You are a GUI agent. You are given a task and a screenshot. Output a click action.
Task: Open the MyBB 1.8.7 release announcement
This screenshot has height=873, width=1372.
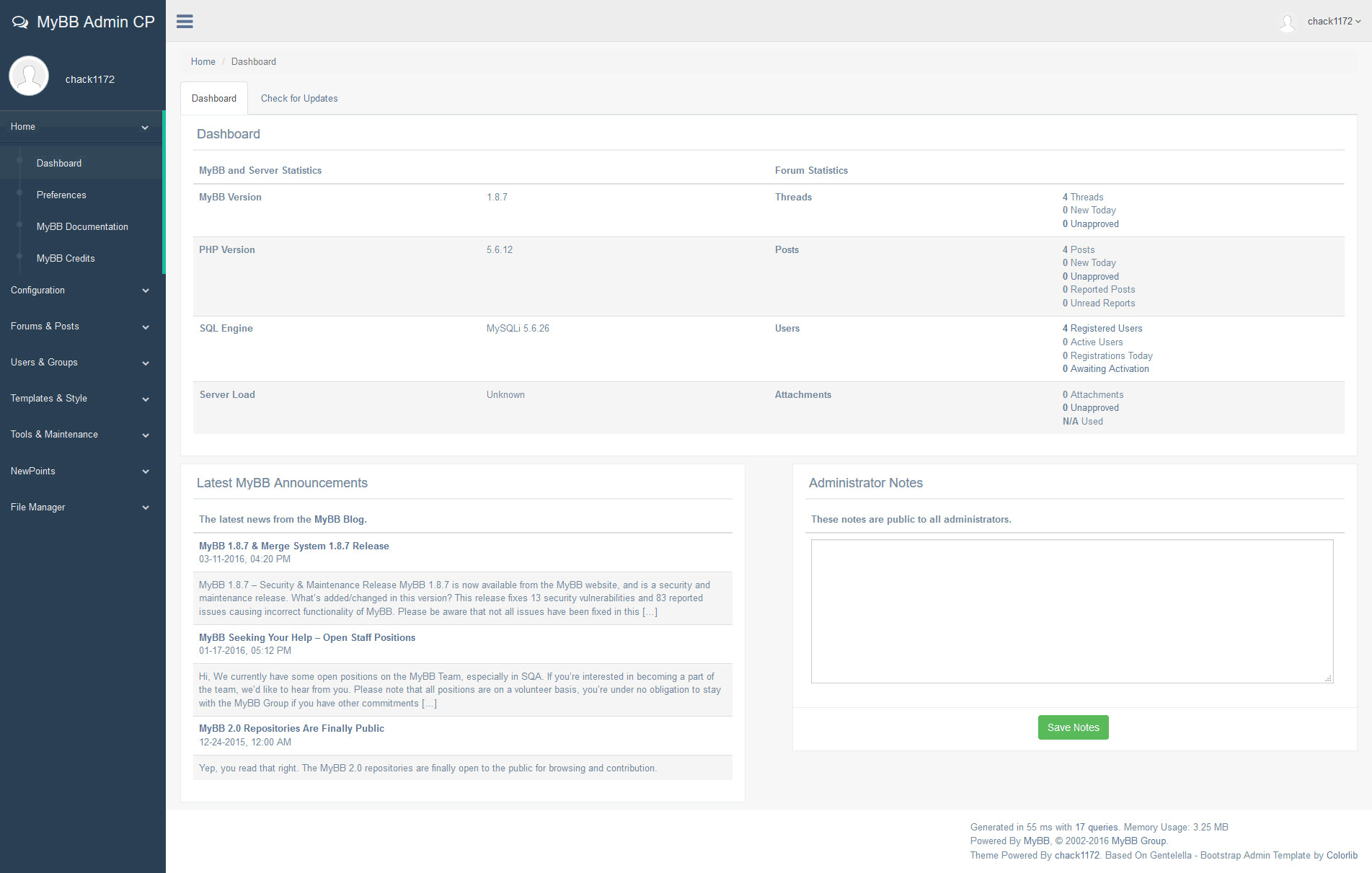coord(294,546)
